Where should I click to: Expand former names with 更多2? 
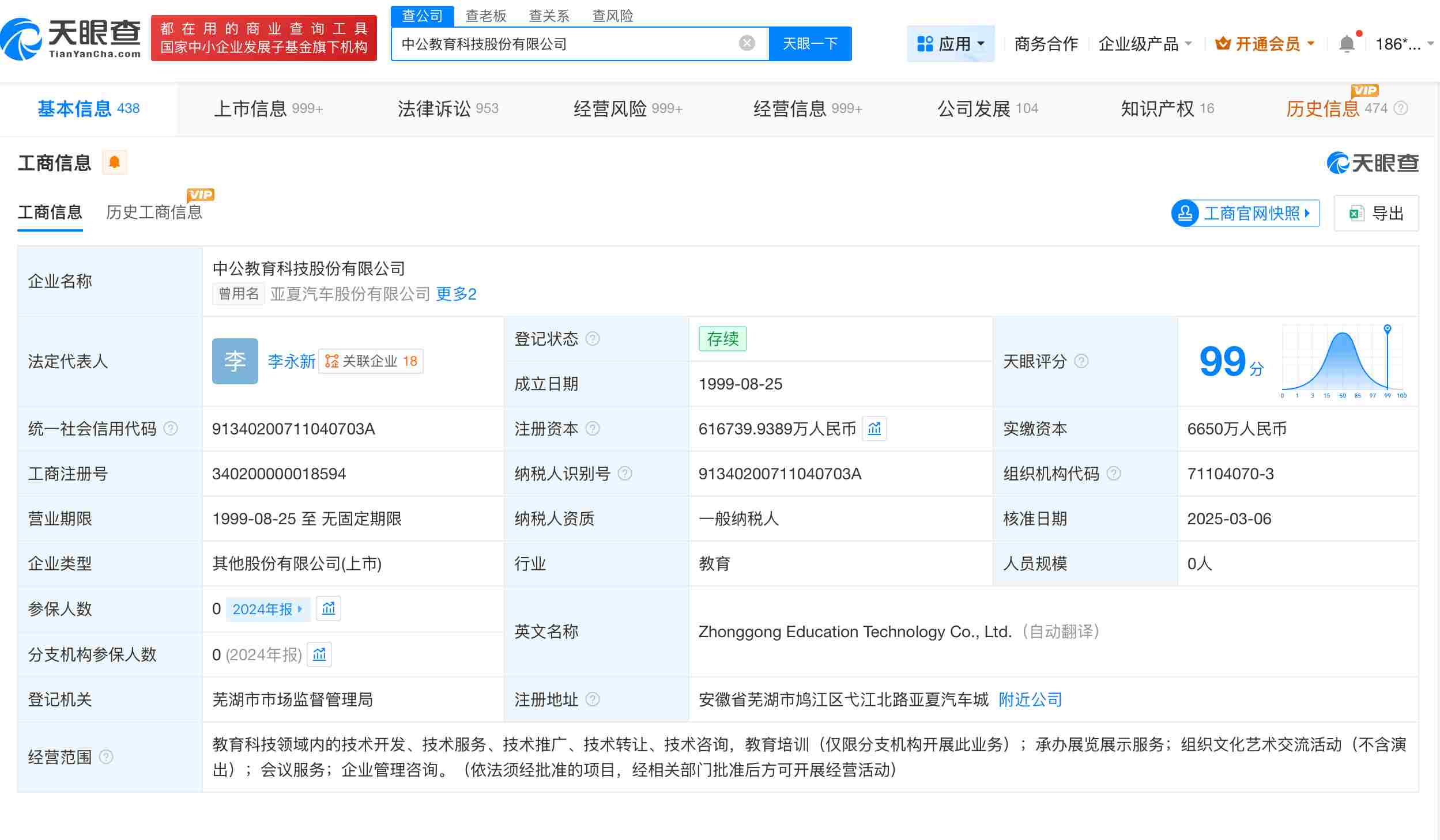tap(455, 294)
